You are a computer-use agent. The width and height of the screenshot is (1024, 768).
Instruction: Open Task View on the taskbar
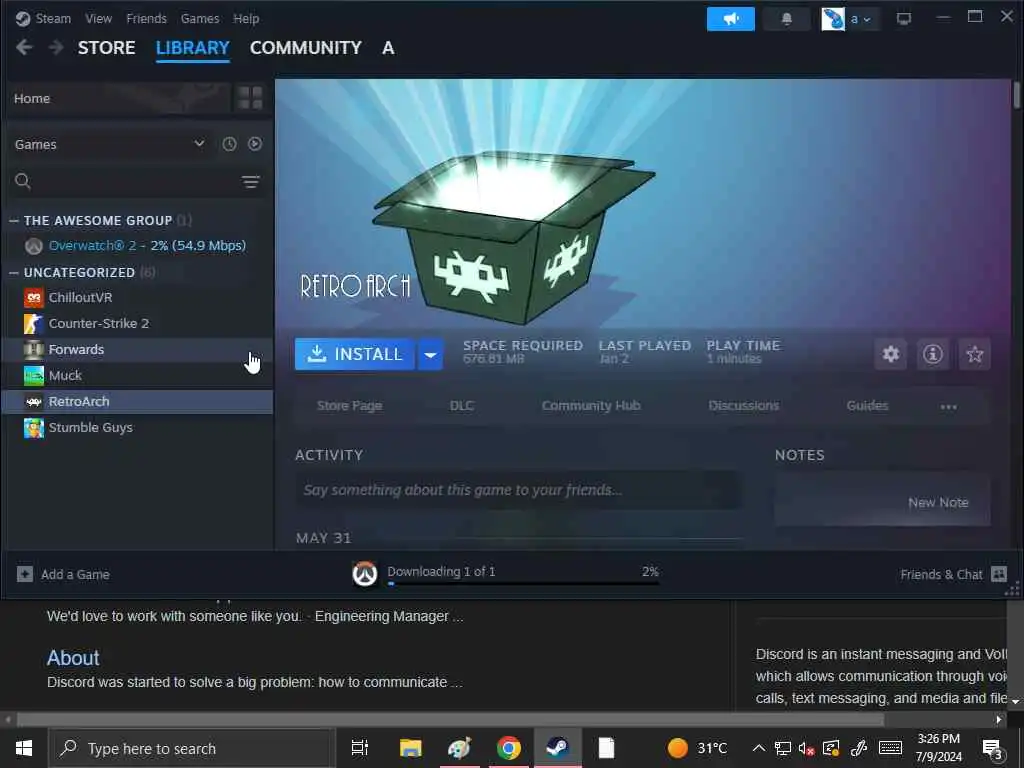(359, 748)
